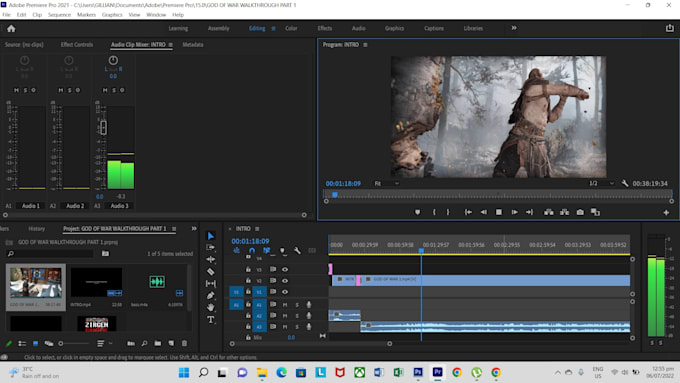Select the Hand tool
680x383 pixels.
point(211,307)
